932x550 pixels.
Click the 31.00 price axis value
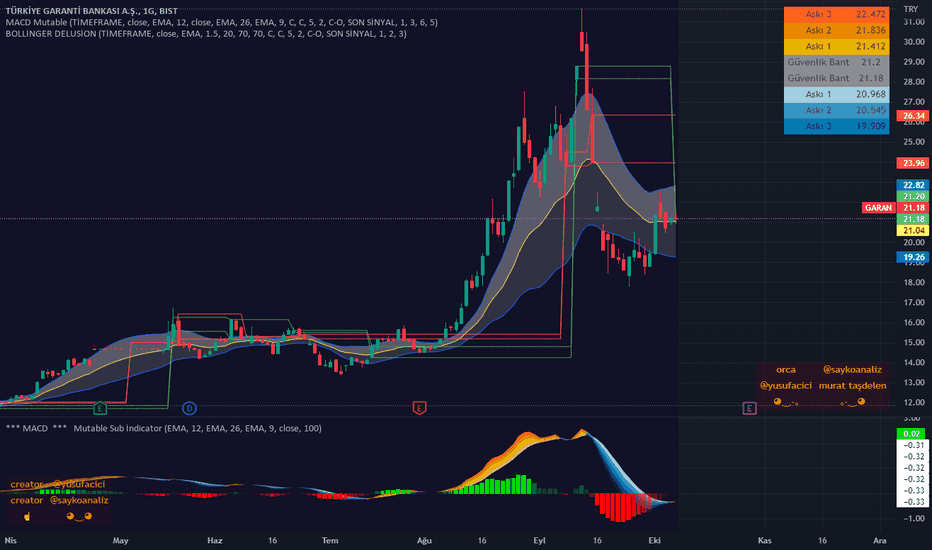click(914, 22)
